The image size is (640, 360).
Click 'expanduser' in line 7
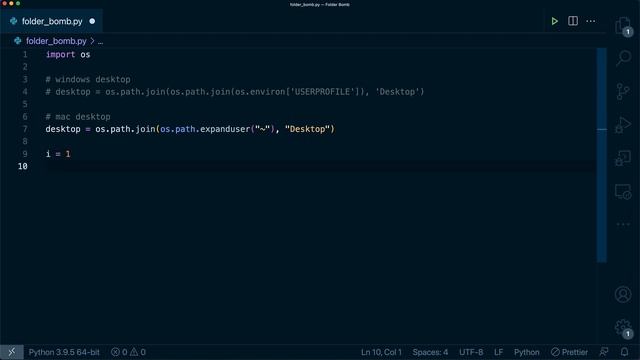tap(225, 129)
